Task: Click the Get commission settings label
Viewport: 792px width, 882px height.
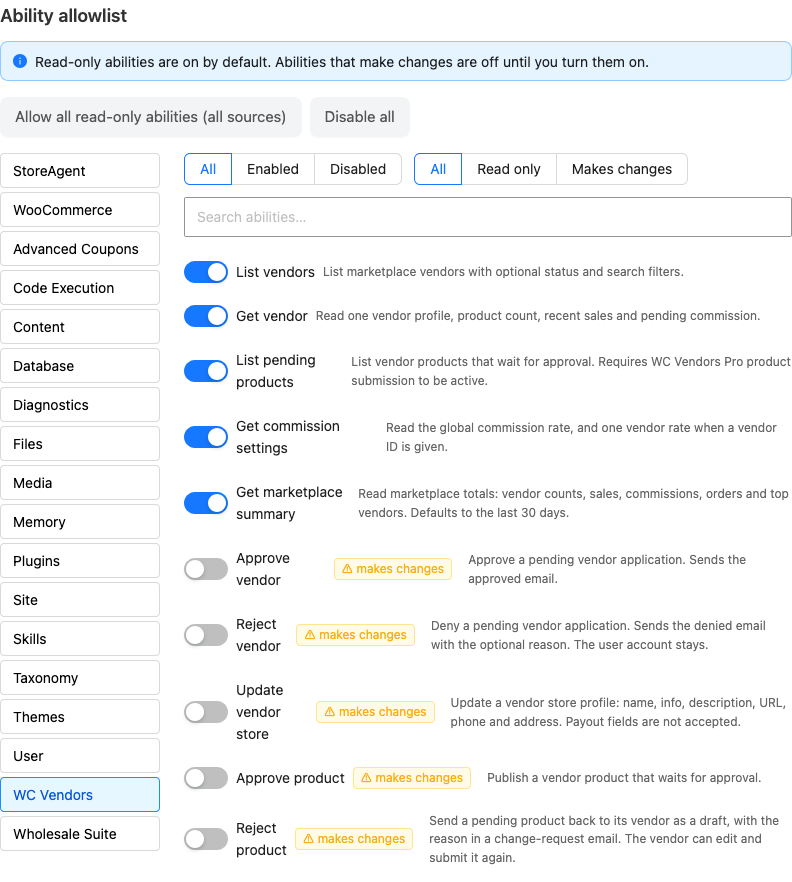Action: point(288,437)
